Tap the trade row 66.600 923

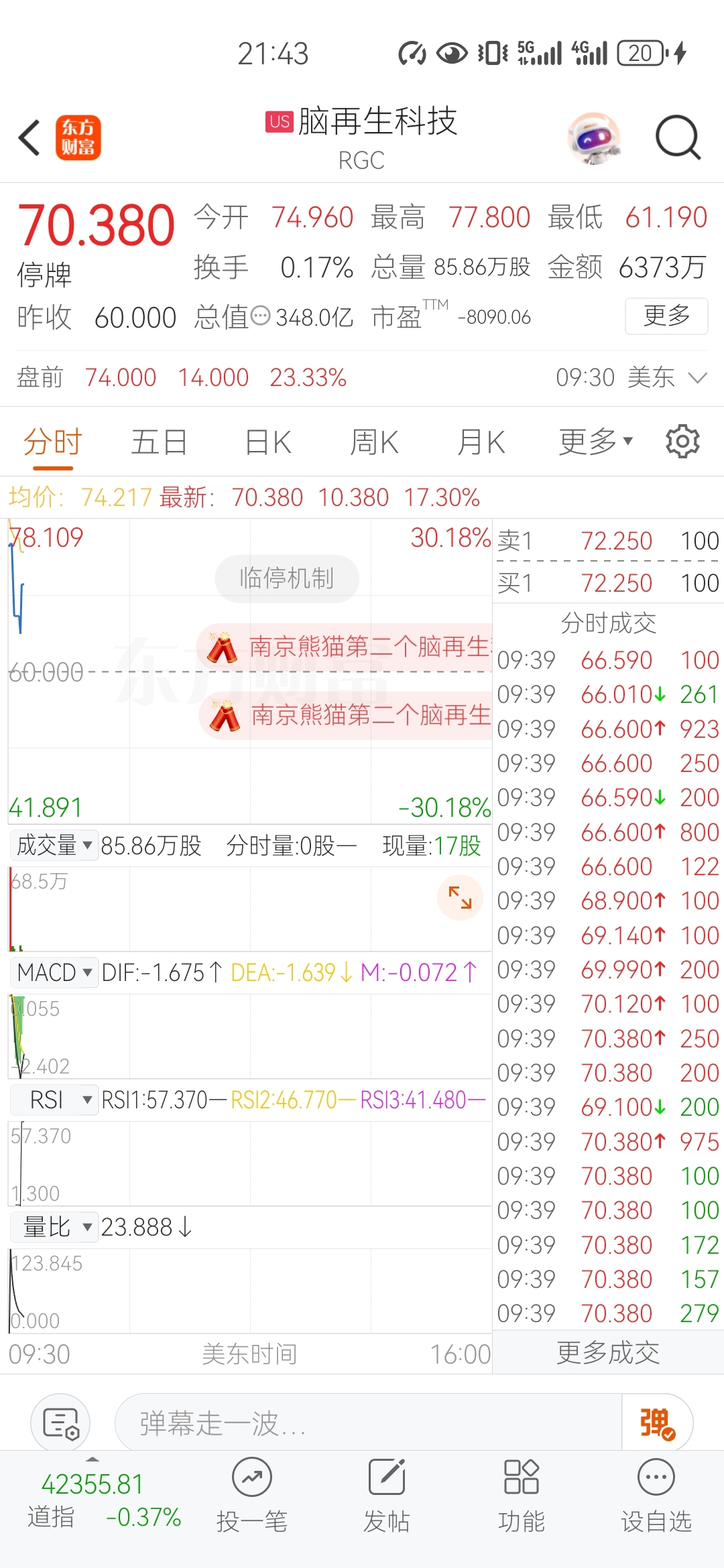click(608, 729)
